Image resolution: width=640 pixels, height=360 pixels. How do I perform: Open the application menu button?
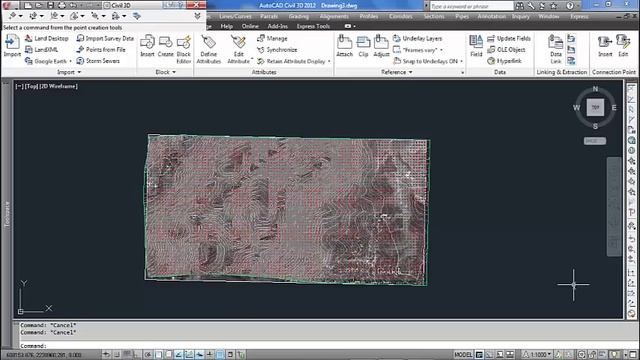7,5
